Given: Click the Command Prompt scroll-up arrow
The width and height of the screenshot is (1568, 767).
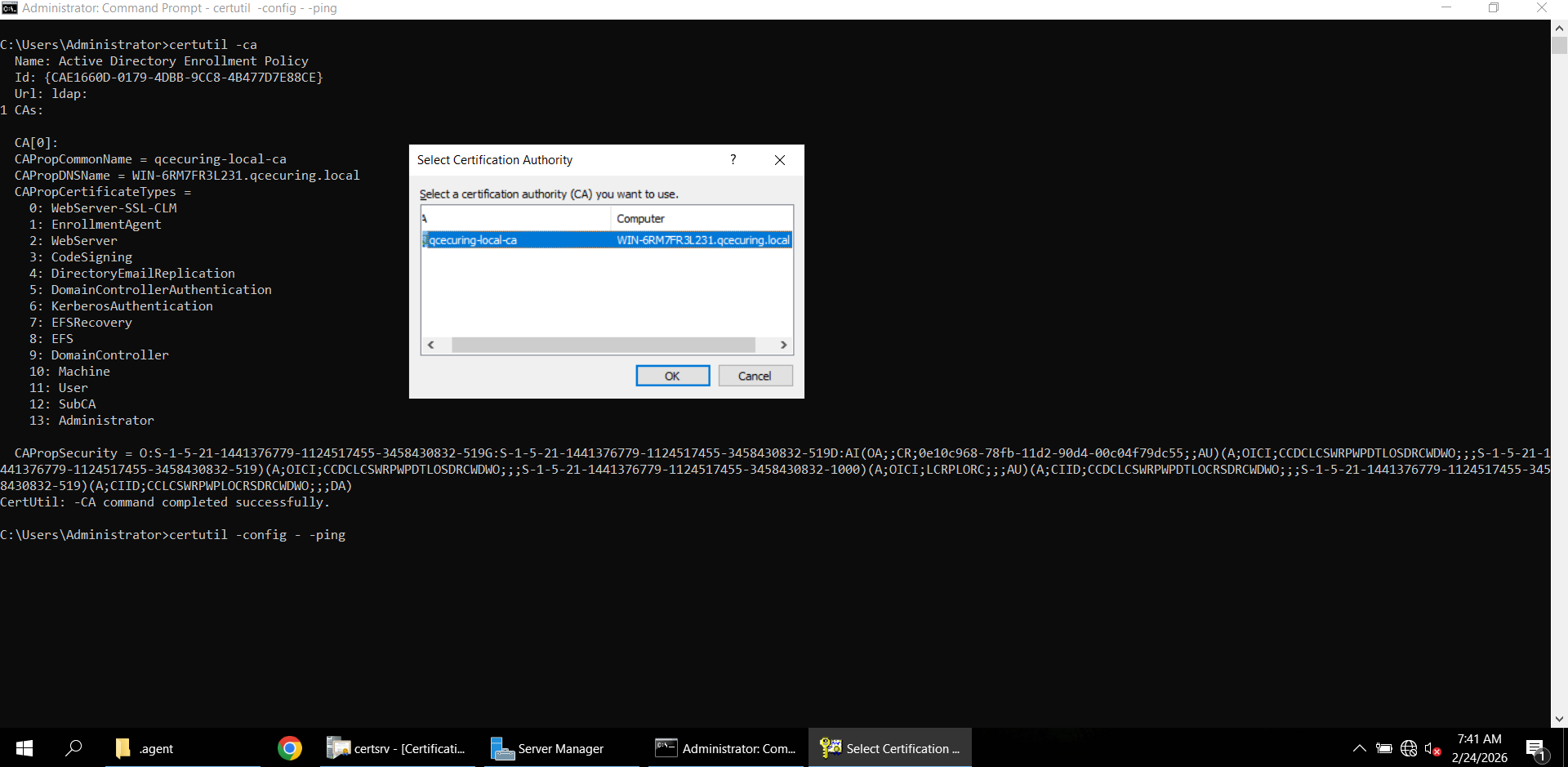Looking at the screenshot, I should [x=1559, y=27].
